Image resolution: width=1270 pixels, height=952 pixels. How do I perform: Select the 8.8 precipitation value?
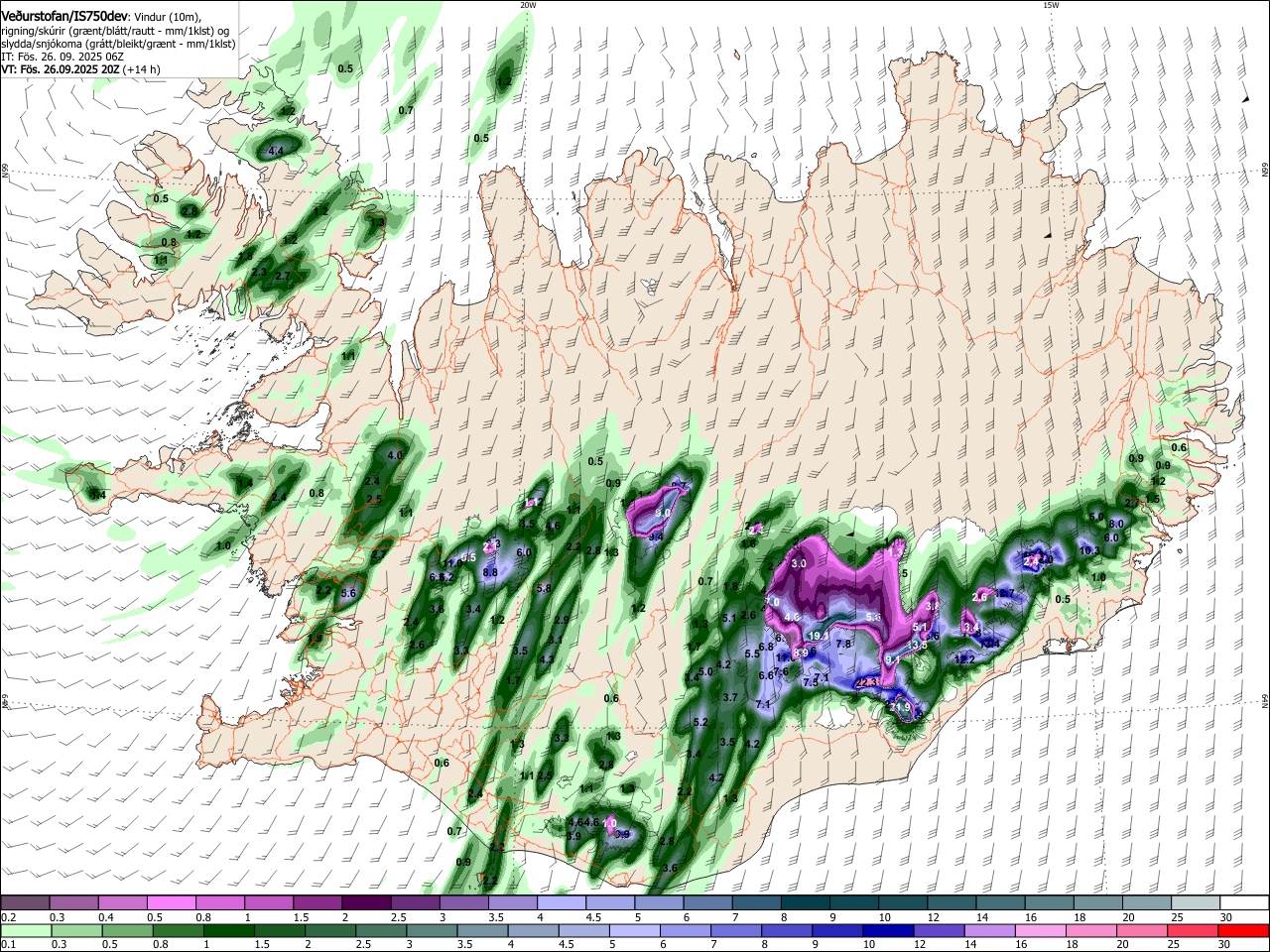[490, 572]
